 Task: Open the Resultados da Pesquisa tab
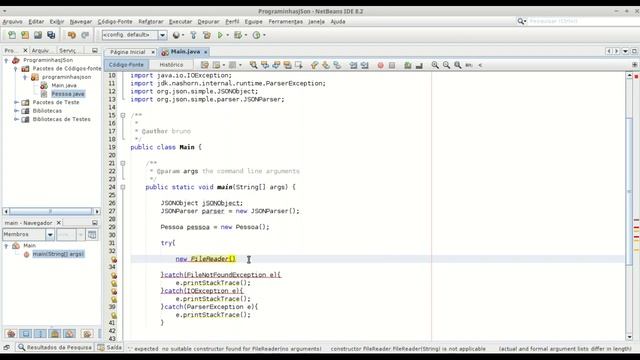coord(55,347)
